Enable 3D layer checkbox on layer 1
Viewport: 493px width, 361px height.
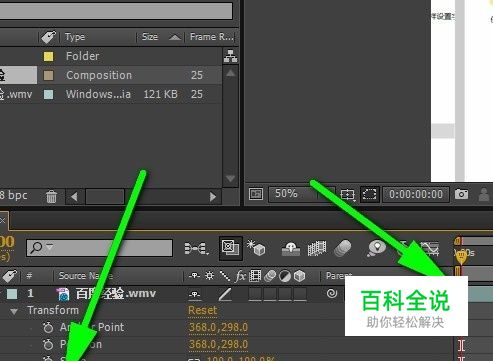(x=300, y=294)
